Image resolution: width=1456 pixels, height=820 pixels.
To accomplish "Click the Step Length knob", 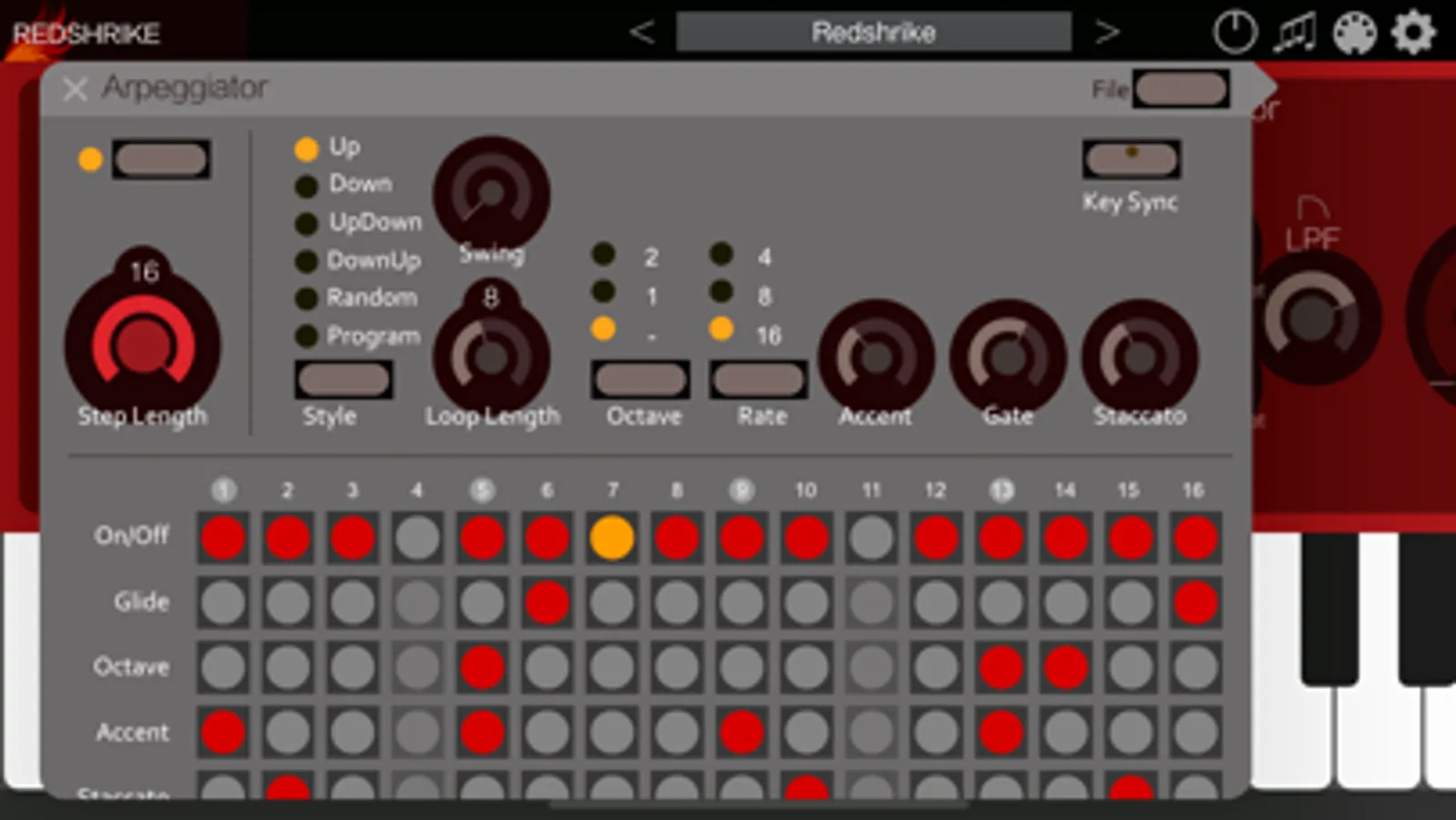I will point(143,345).
